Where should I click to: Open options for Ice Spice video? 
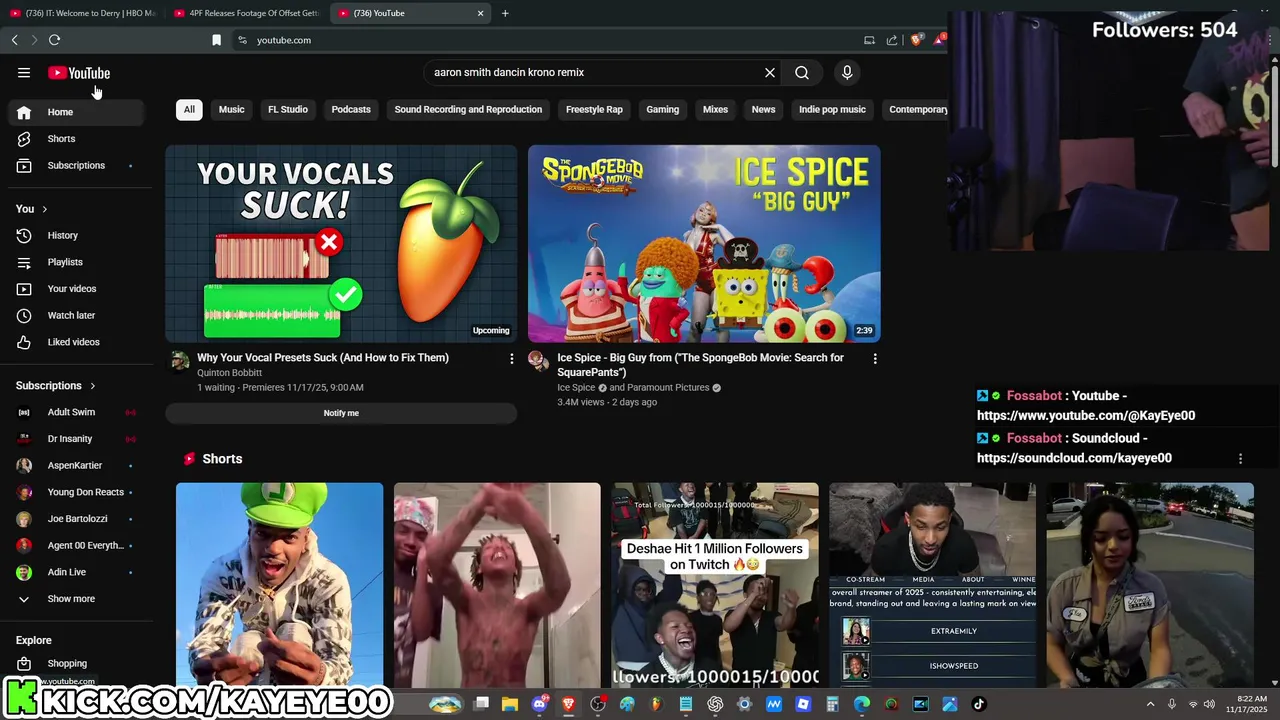click(x=875, y=358)
